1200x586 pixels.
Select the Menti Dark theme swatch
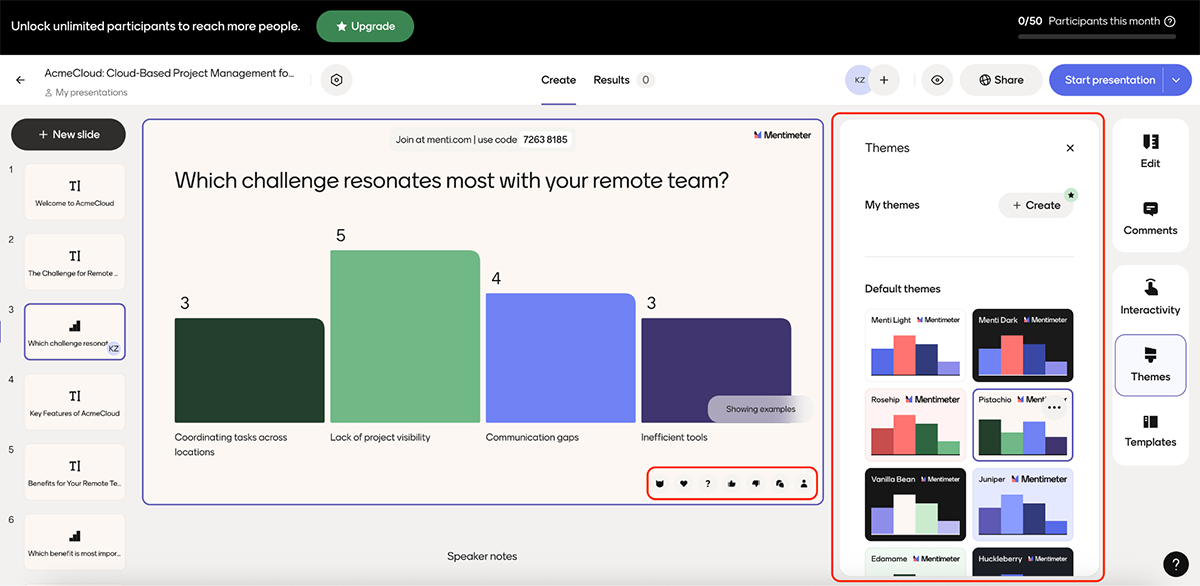[1023, 345]
